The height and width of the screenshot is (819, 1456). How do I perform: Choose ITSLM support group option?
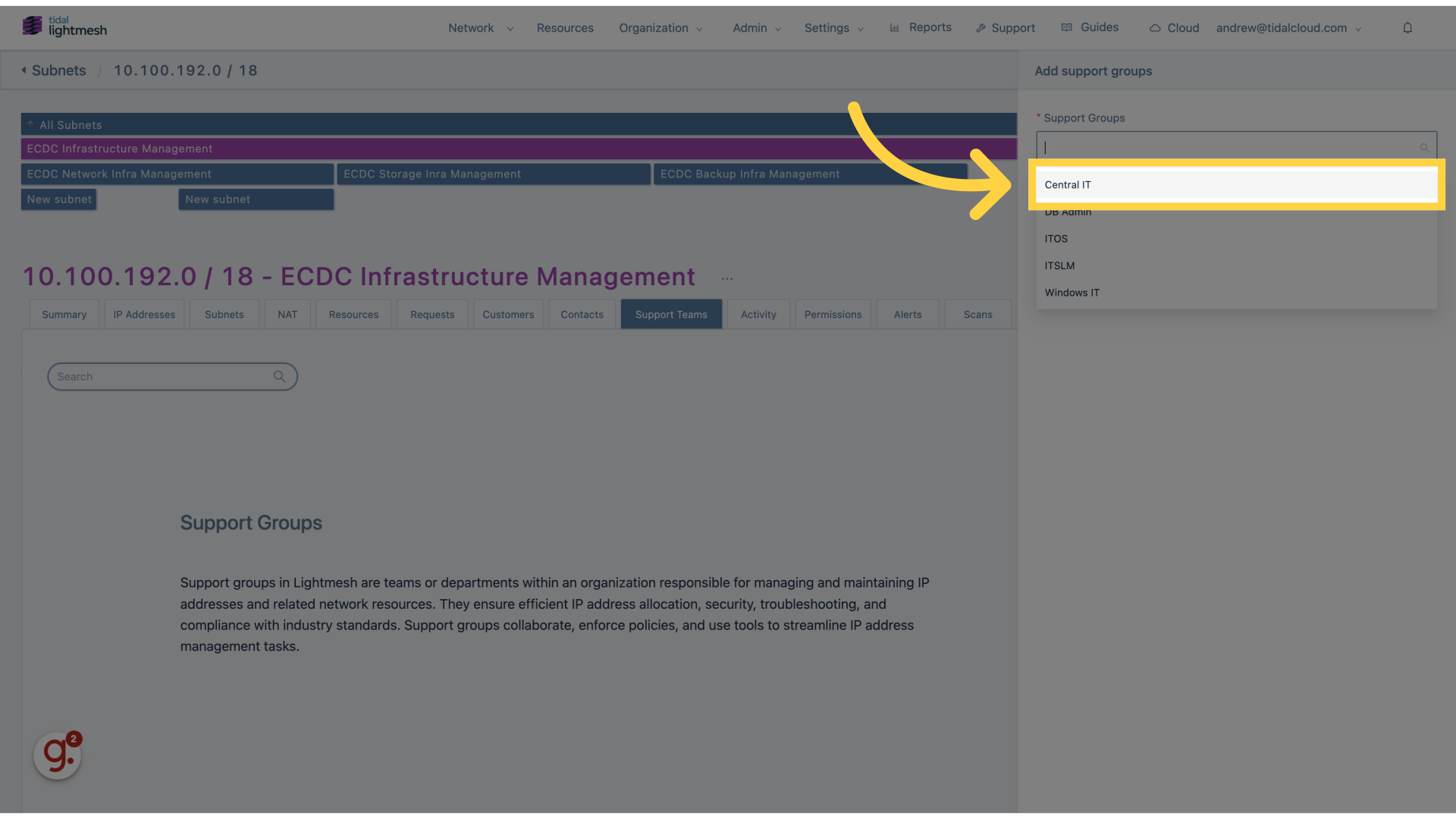pos(1237,266)
